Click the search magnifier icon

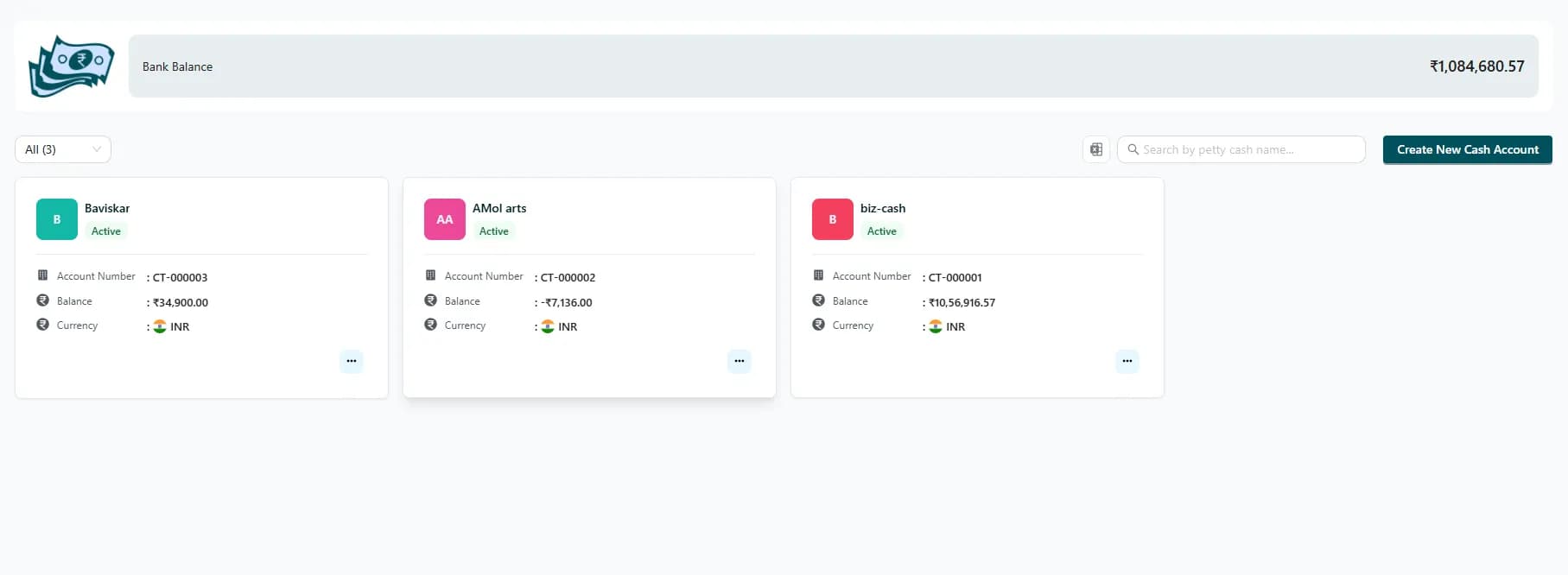1133,149
